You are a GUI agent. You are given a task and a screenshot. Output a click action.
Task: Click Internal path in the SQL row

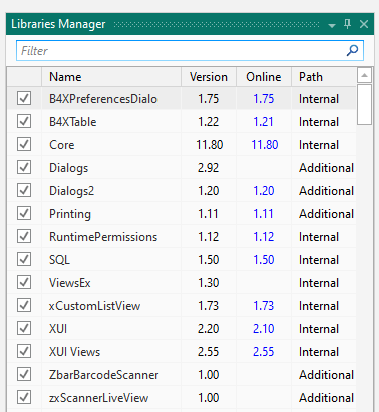pos(319,260)
